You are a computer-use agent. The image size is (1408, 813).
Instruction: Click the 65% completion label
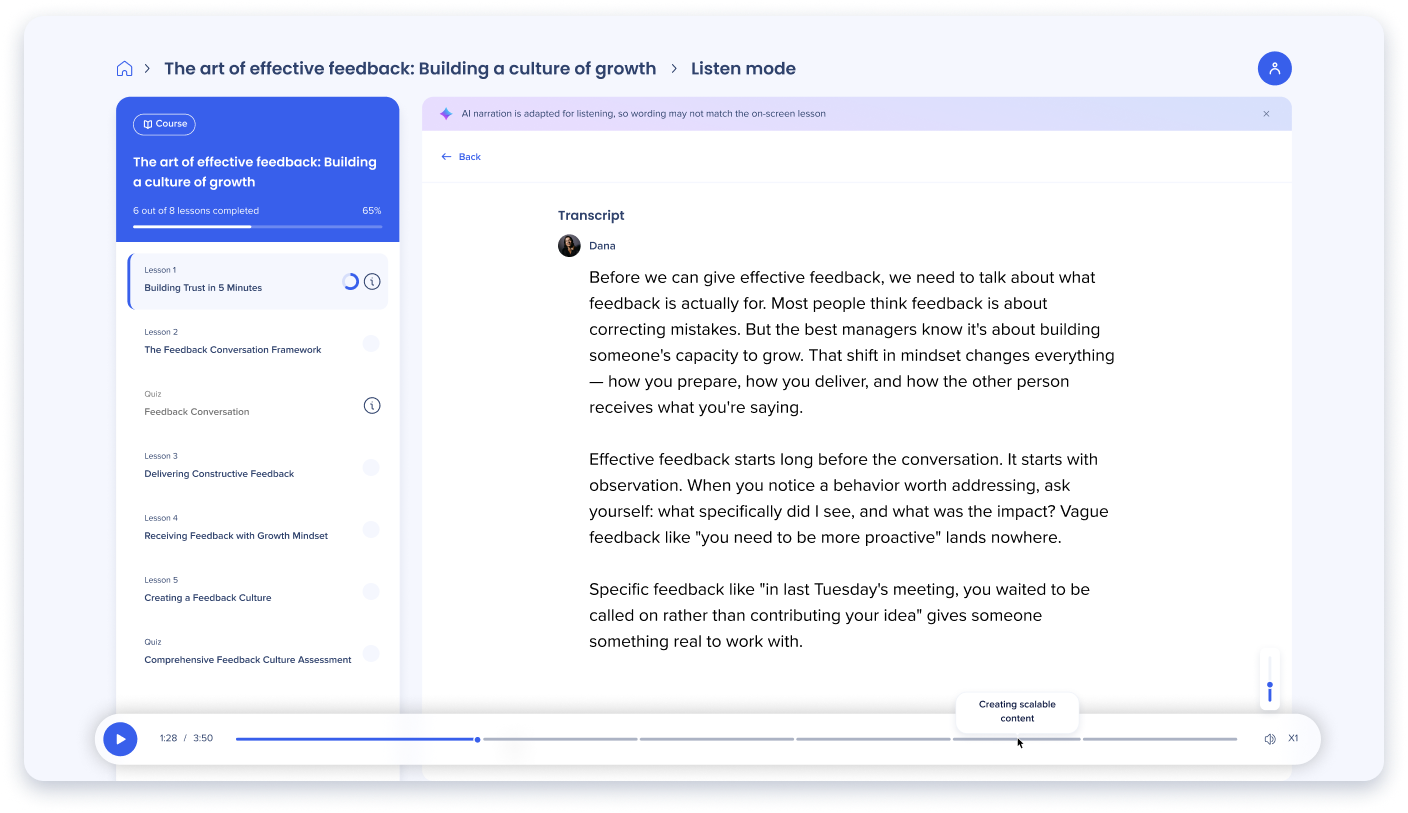pos(372,211)
